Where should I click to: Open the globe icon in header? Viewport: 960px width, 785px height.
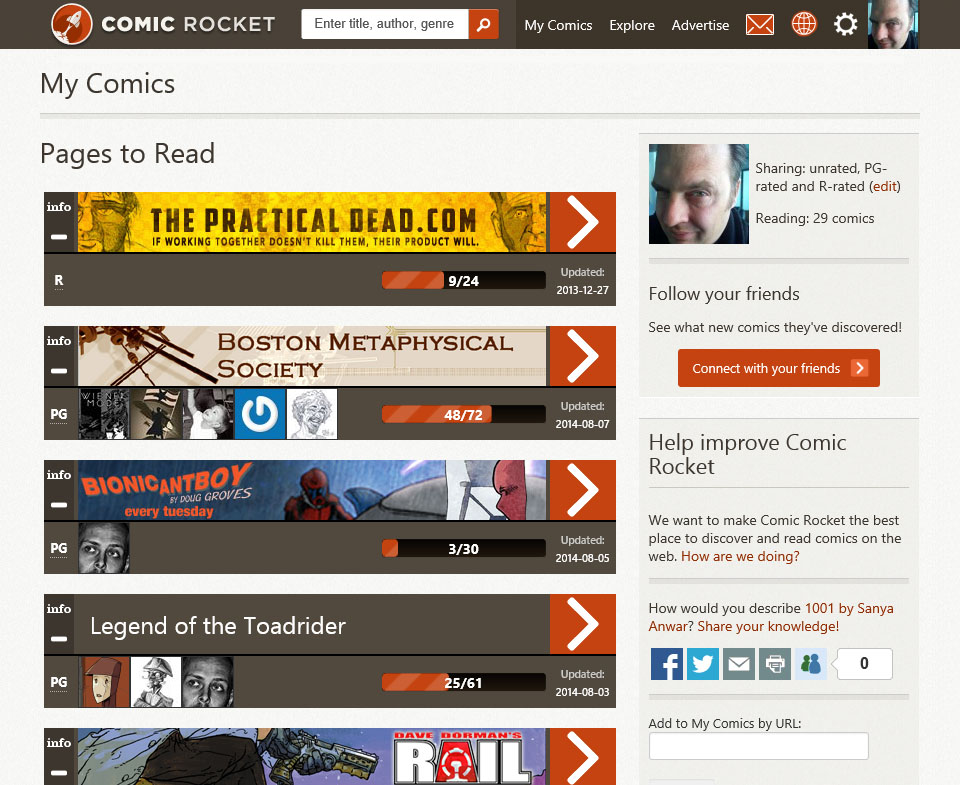click(x=804, y=24)
